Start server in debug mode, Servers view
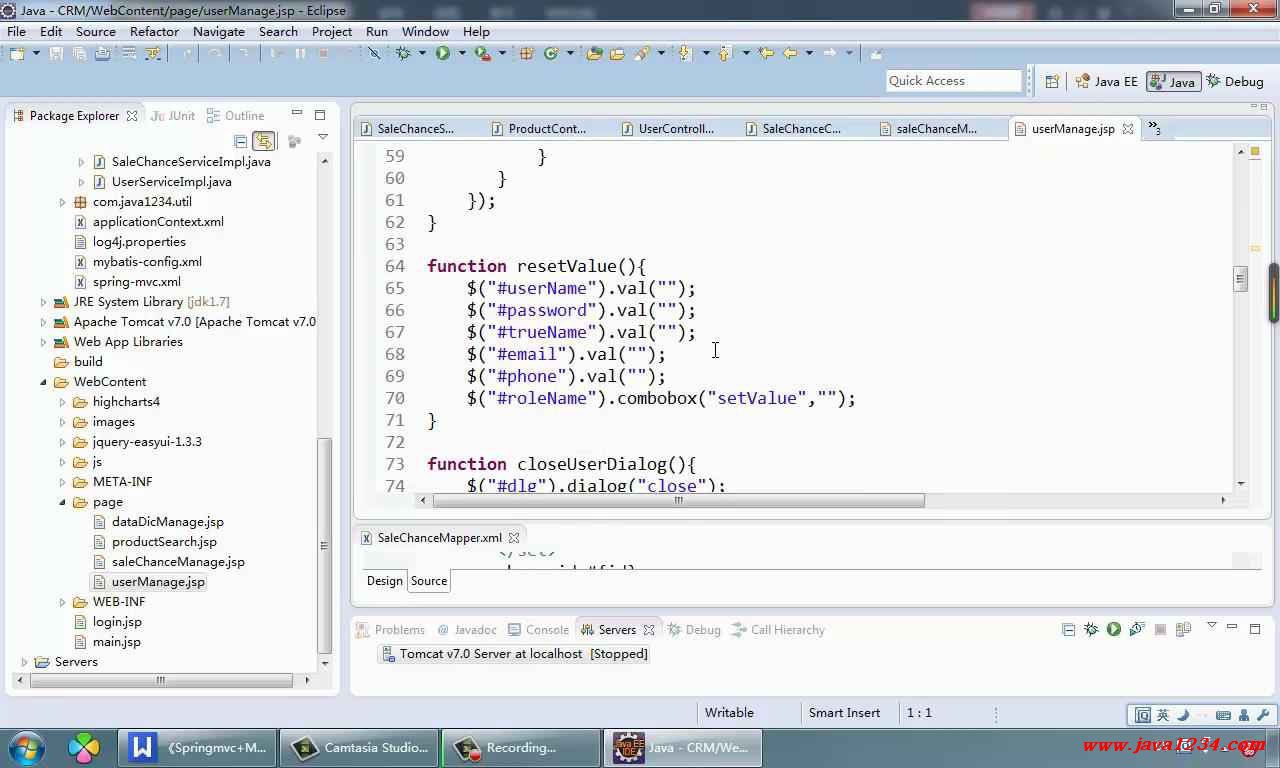1280x768 pixels. tap(1091, 629)
